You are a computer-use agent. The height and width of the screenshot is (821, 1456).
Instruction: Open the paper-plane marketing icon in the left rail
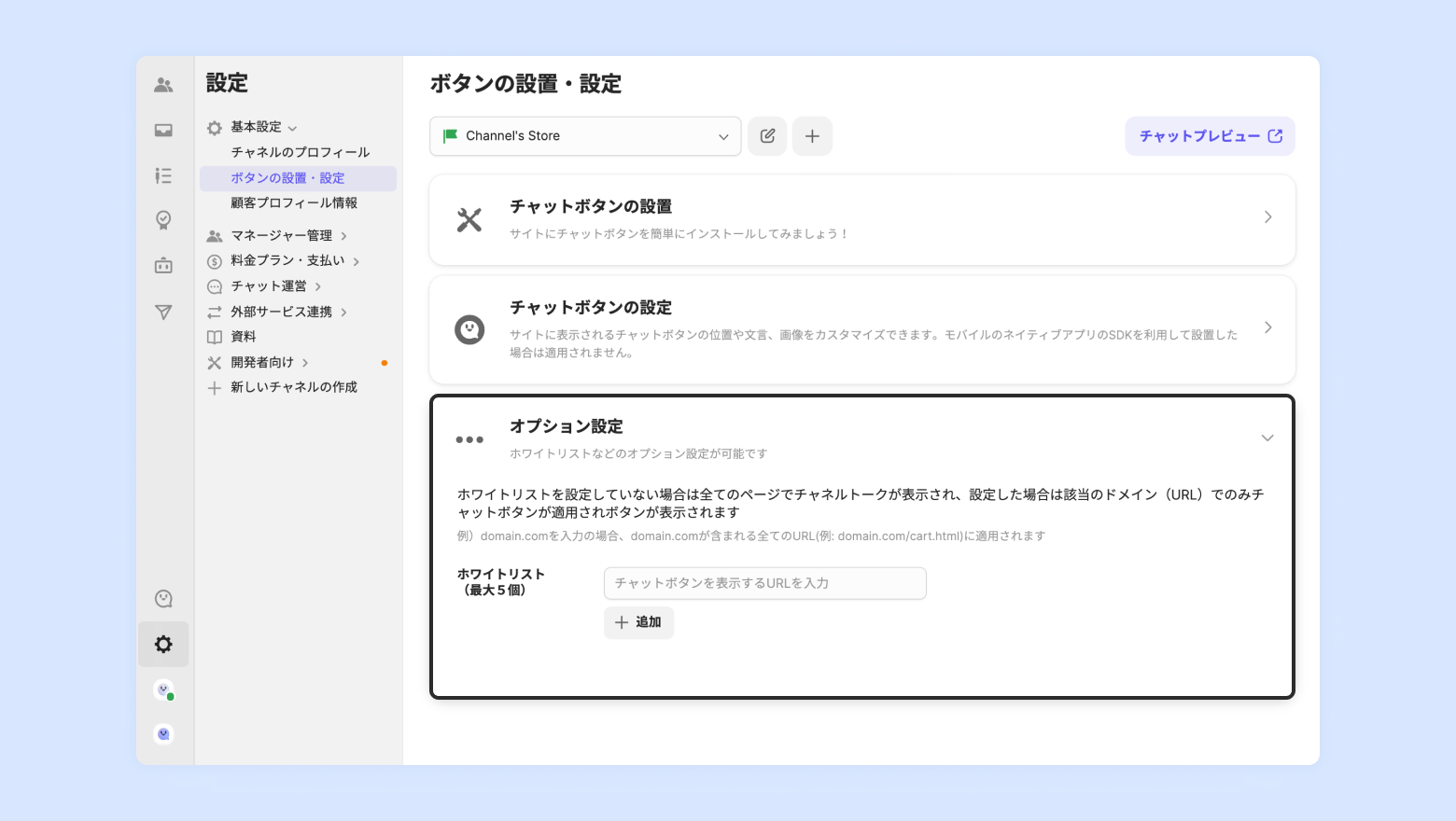point(163,313)
